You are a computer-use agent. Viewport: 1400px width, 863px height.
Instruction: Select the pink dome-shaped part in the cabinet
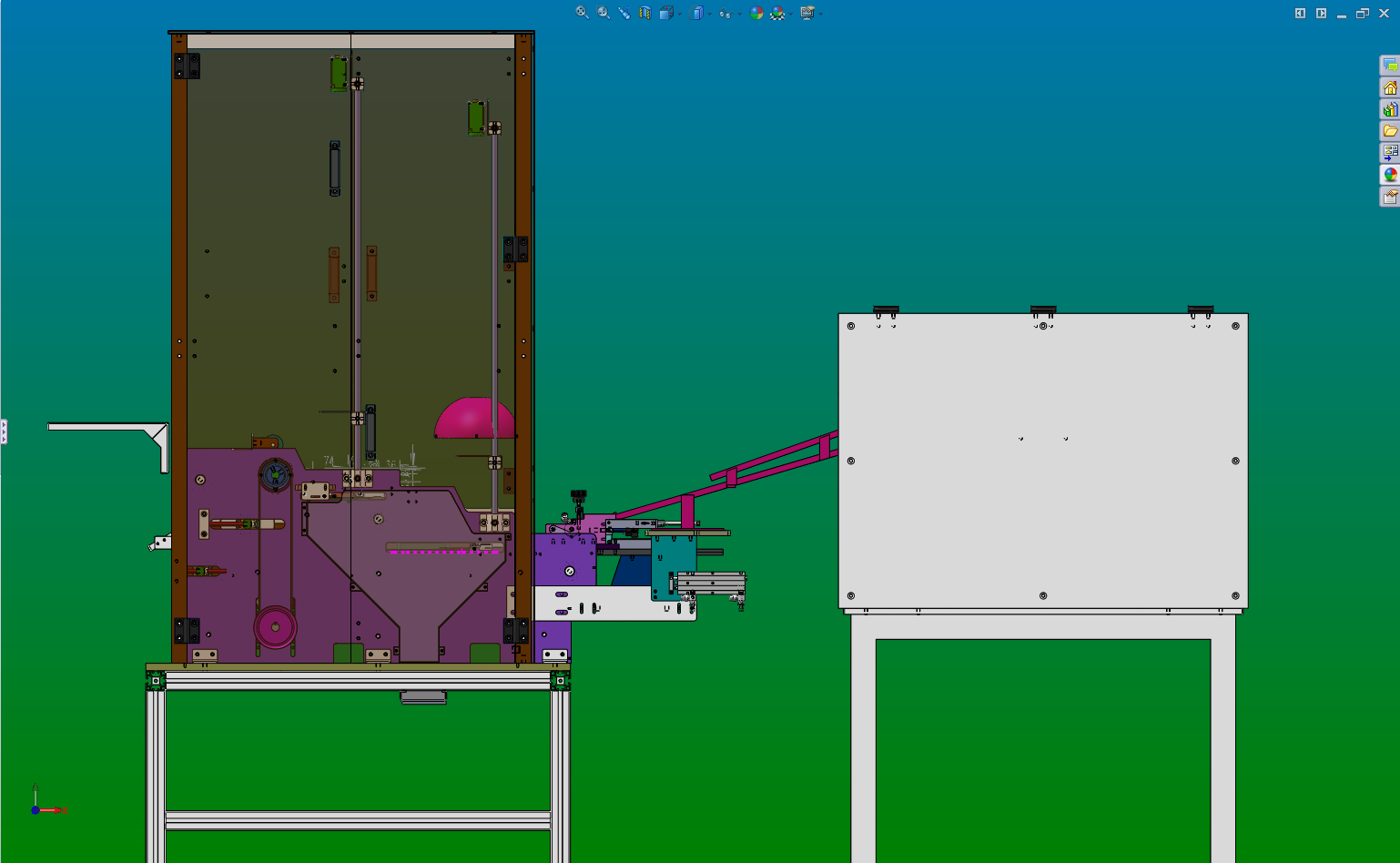click(473, 419)
